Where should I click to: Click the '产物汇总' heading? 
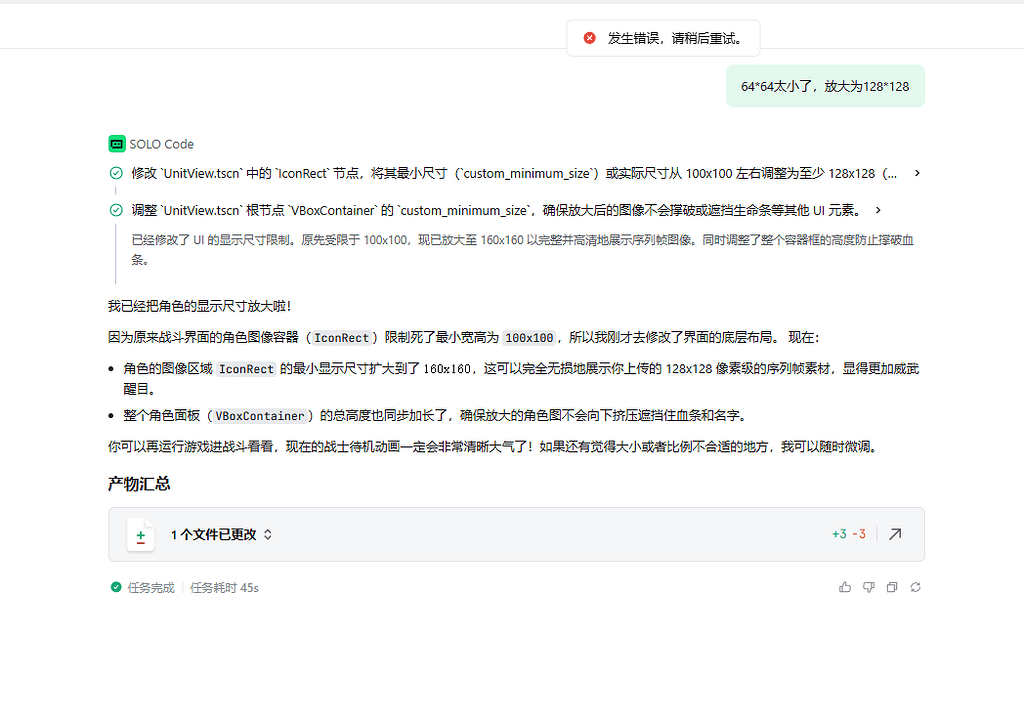[139, 484]
